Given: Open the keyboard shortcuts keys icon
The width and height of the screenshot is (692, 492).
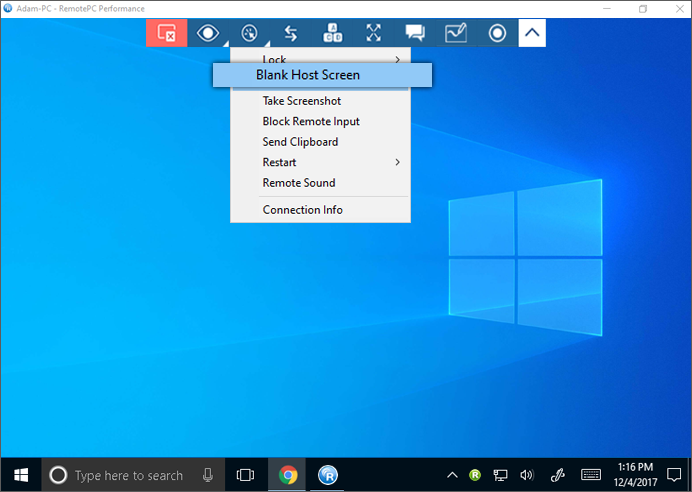Looking at the screenshot, I should coord(332,33).
